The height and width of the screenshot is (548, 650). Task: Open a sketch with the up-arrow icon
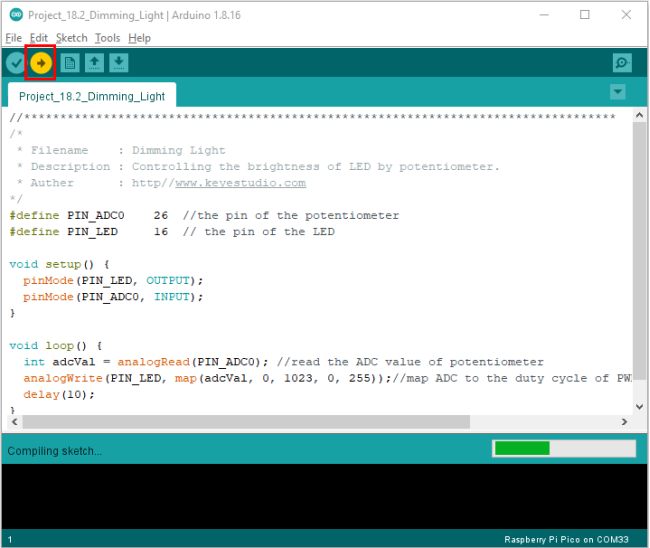[x=94, y=63]
